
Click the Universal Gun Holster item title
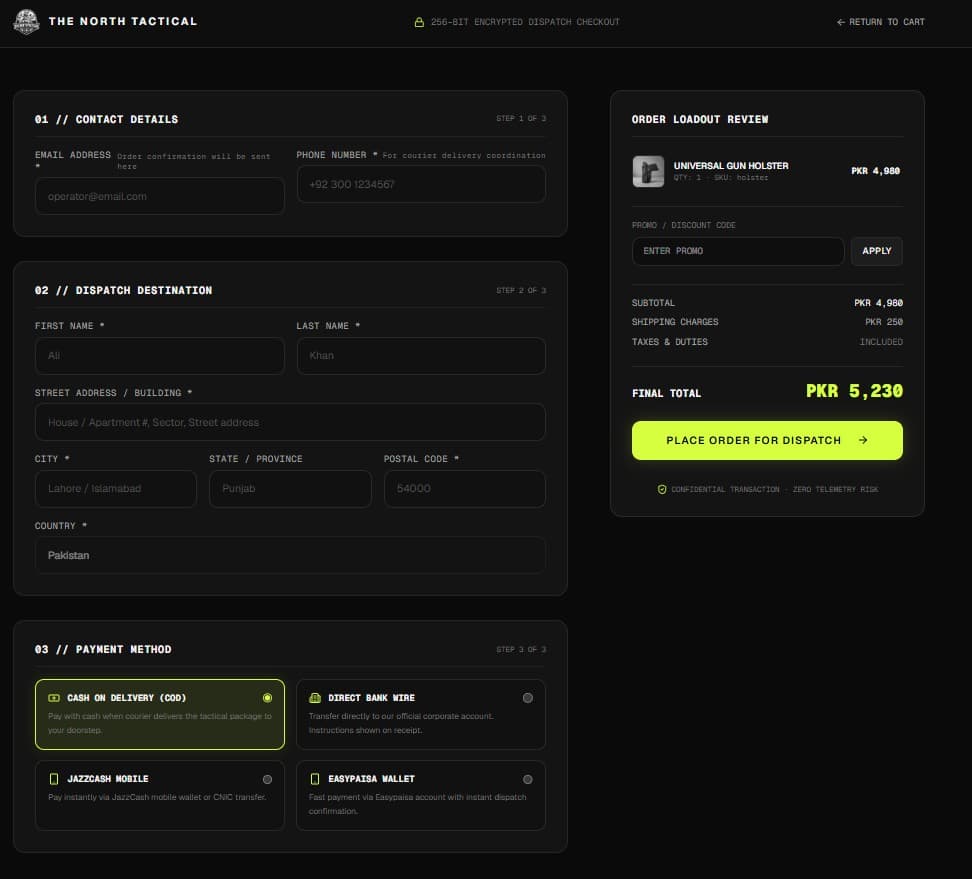[x=731, y=166]
